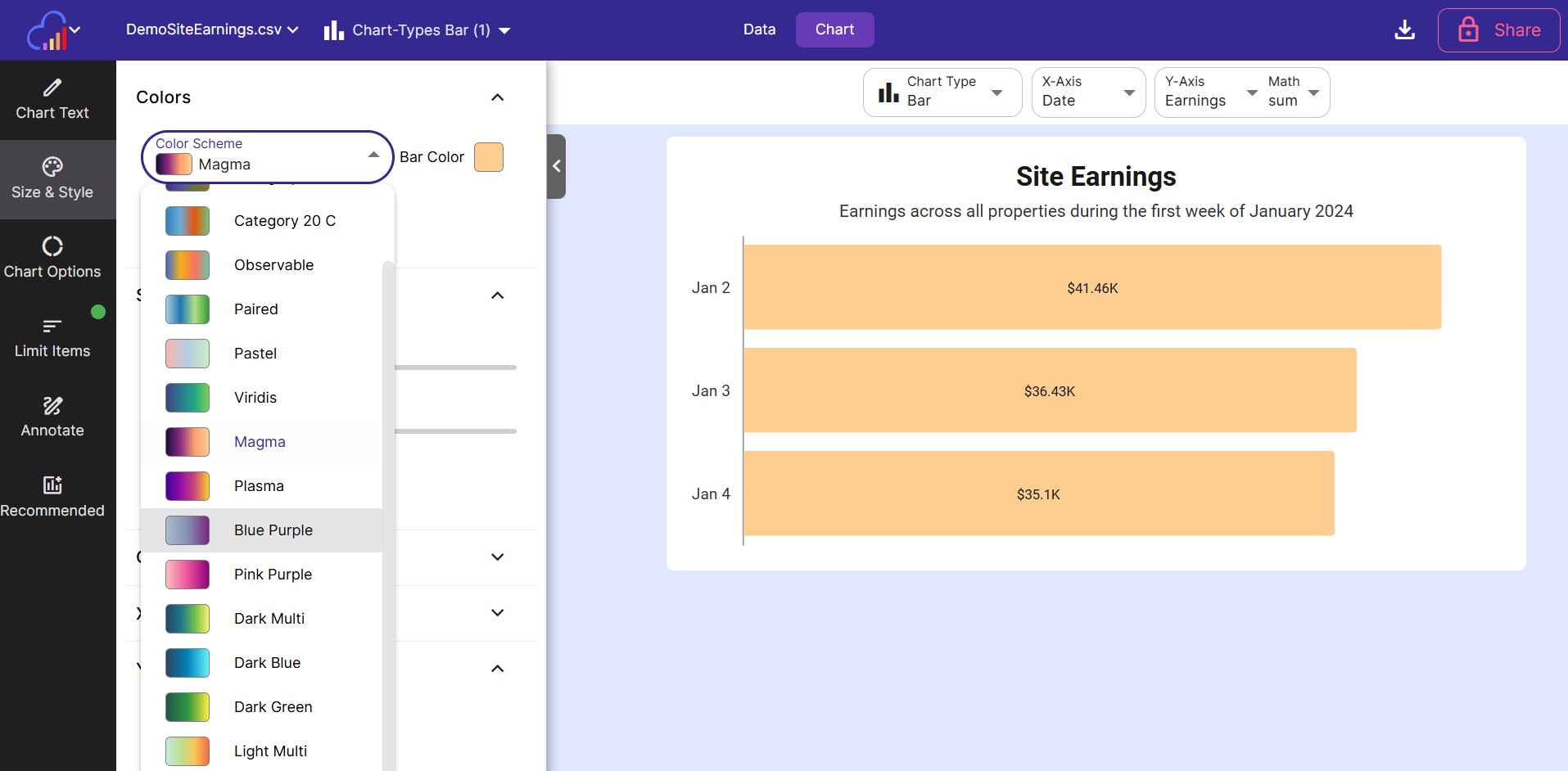Click the Observable gradient swatch
Image resolution: width=1568 pixels, height=771 pixels.
coord(188,265)
